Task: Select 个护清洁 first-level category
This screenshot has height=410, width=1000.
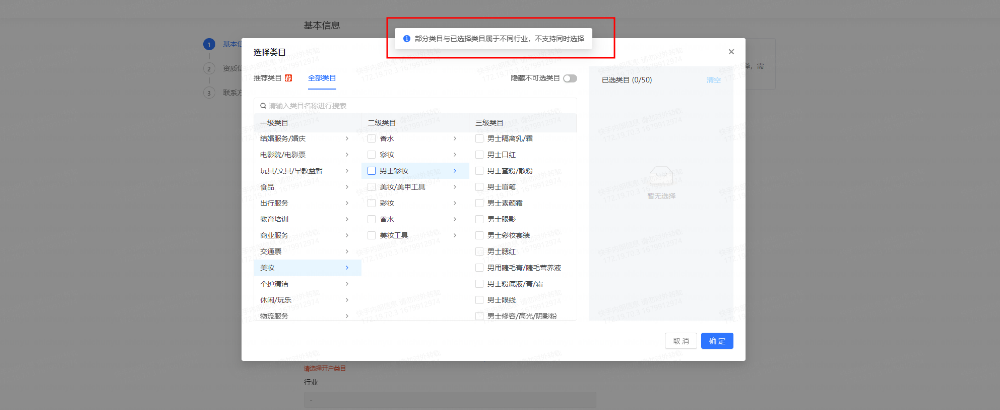Action: click(307, 284)
